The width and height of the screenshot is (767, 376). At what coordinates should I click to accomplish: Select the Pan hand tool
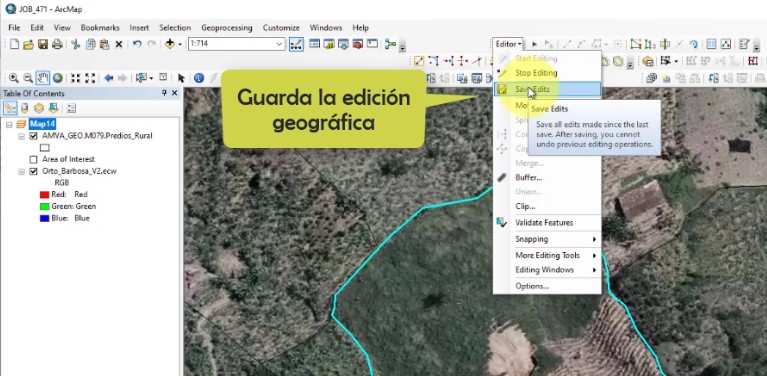coord(43,78)
